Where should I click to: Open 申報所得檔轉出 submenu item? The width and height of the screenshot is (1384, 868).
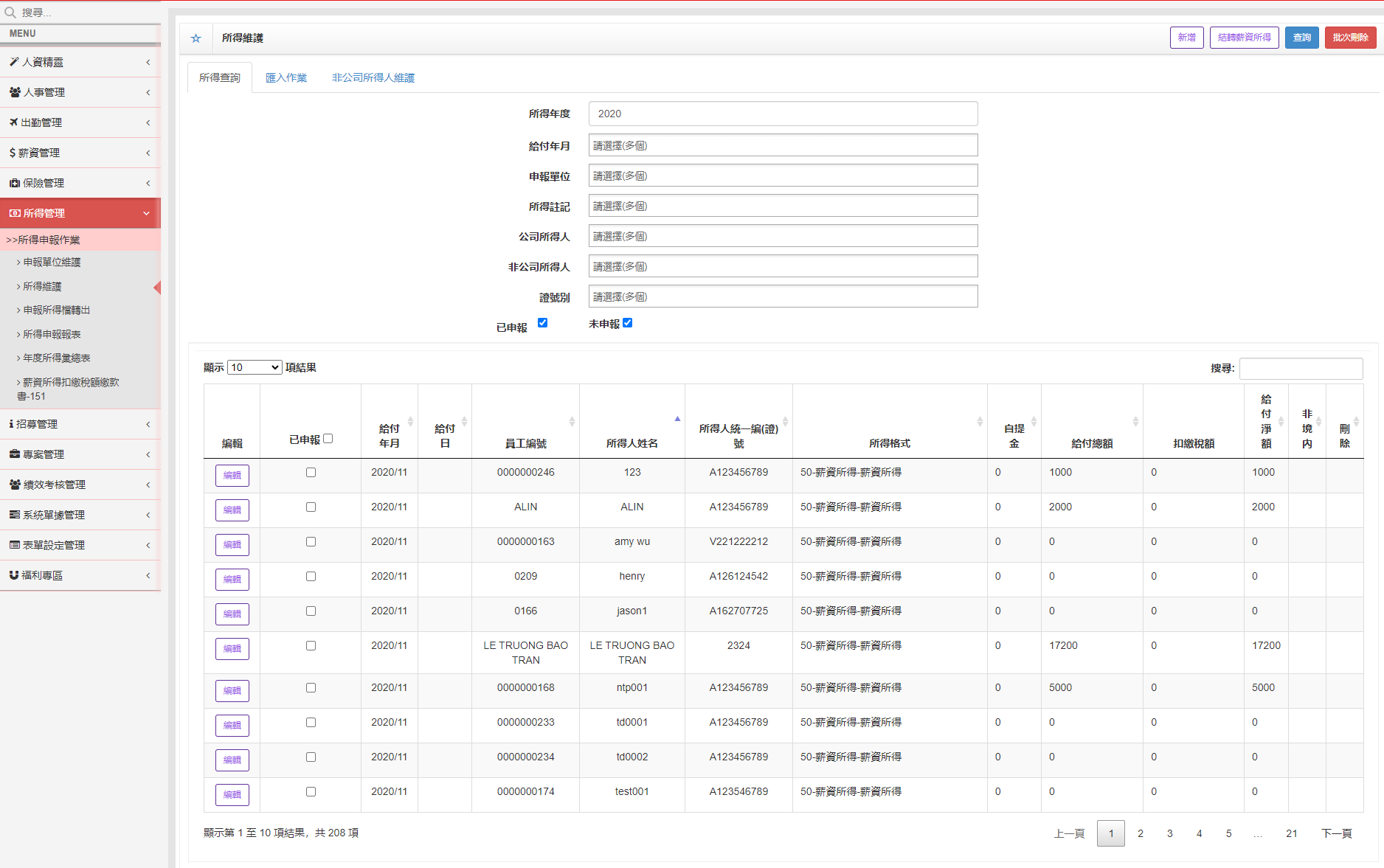[x=56, y=310]
